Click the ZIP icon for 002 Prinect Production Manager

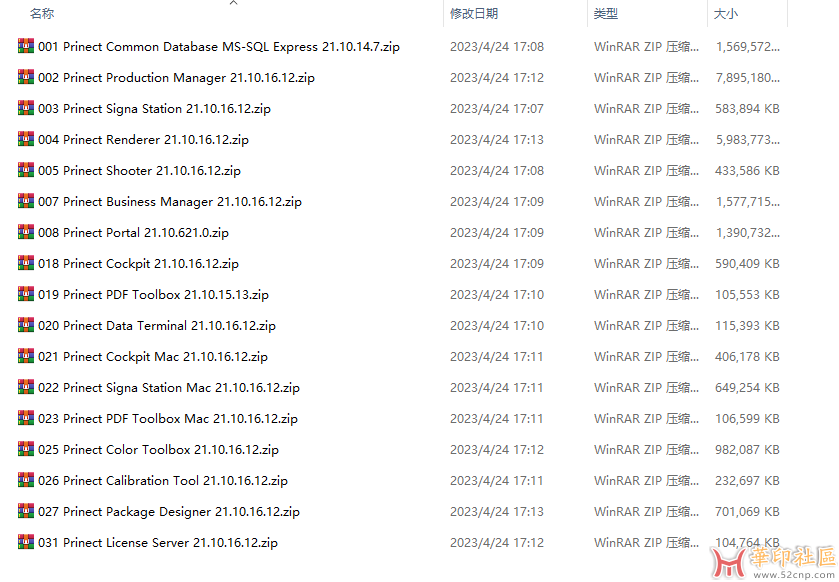click(x=26, y=77)
